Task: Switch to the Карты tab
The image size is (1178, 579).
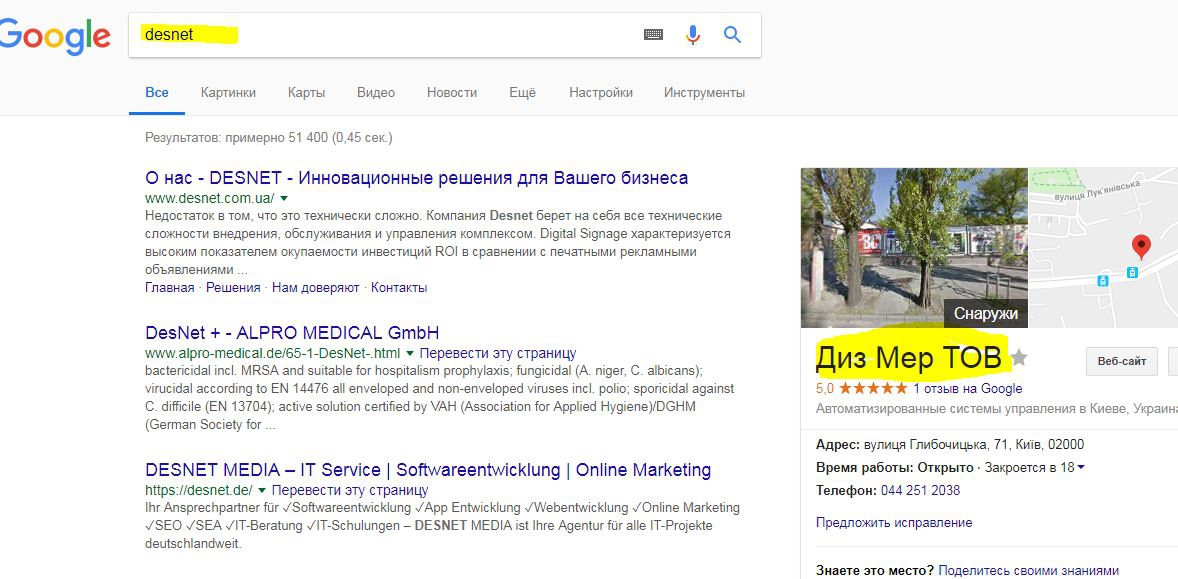Action: [x=307, y=92]
